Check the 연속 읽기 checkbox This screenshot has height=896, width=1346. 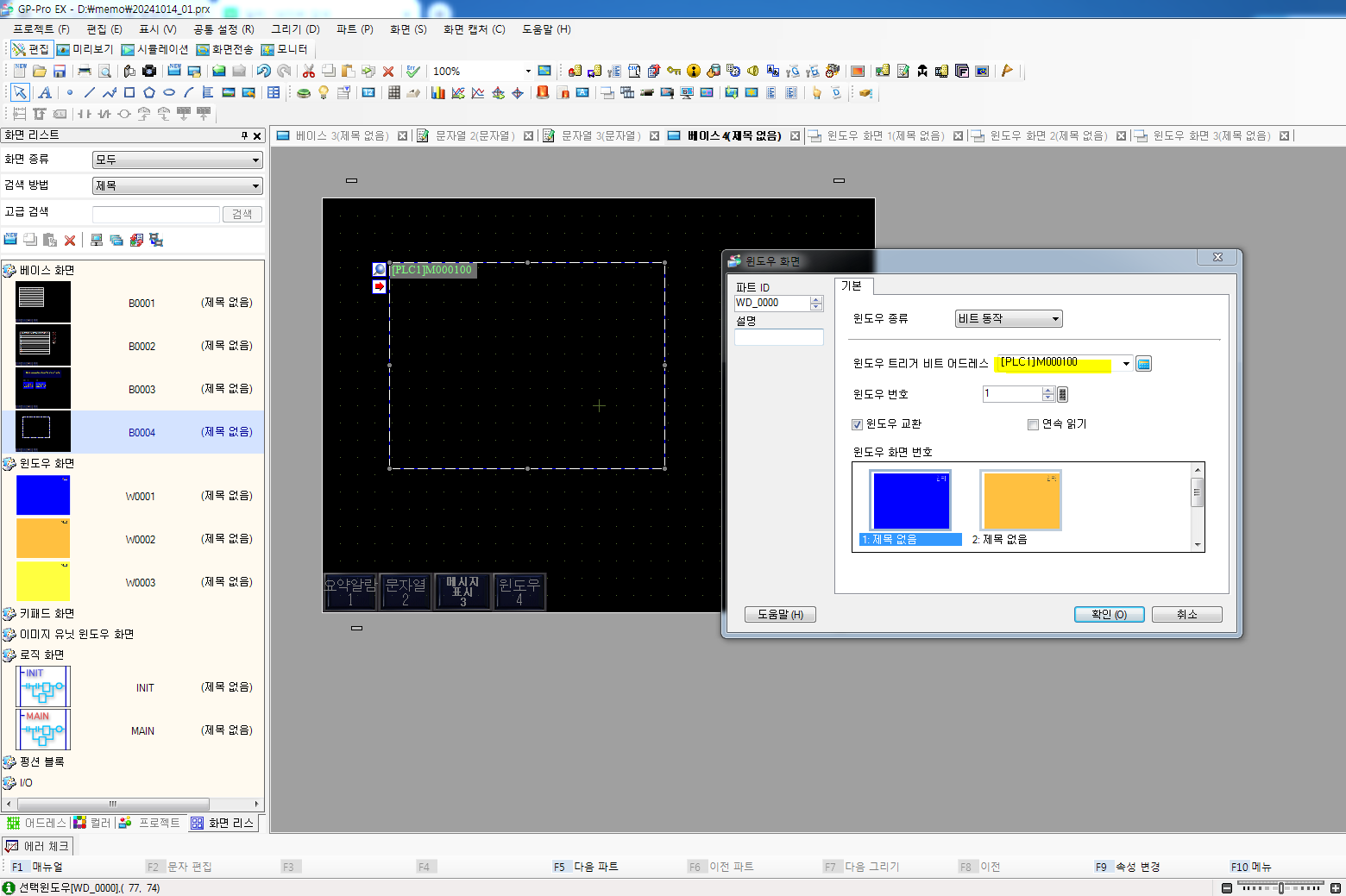[1033, 424]
